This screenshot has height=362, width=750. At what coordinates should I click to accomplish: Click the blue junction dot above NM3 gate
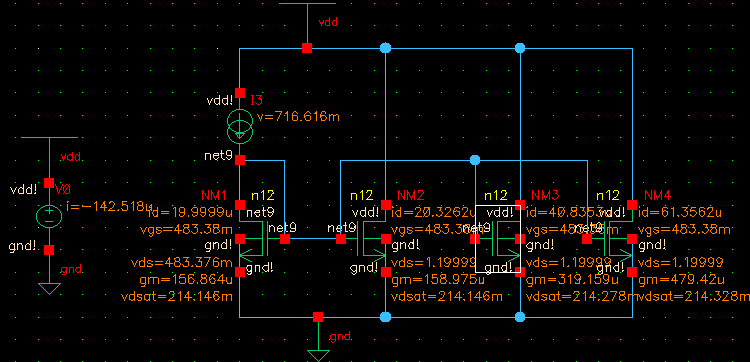tap(475, 160)
